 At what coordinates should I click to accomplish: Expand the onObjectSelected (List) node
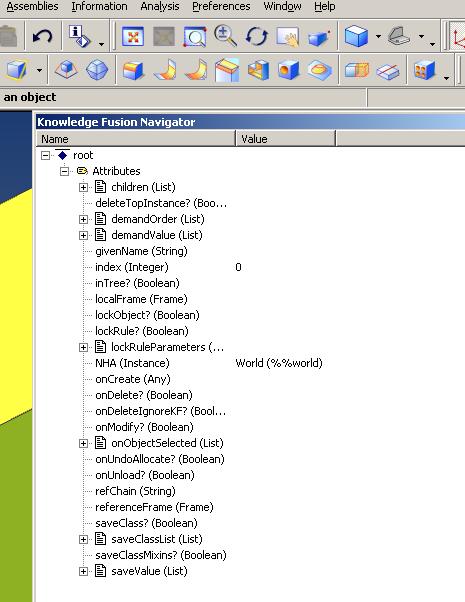pos(83,443)
